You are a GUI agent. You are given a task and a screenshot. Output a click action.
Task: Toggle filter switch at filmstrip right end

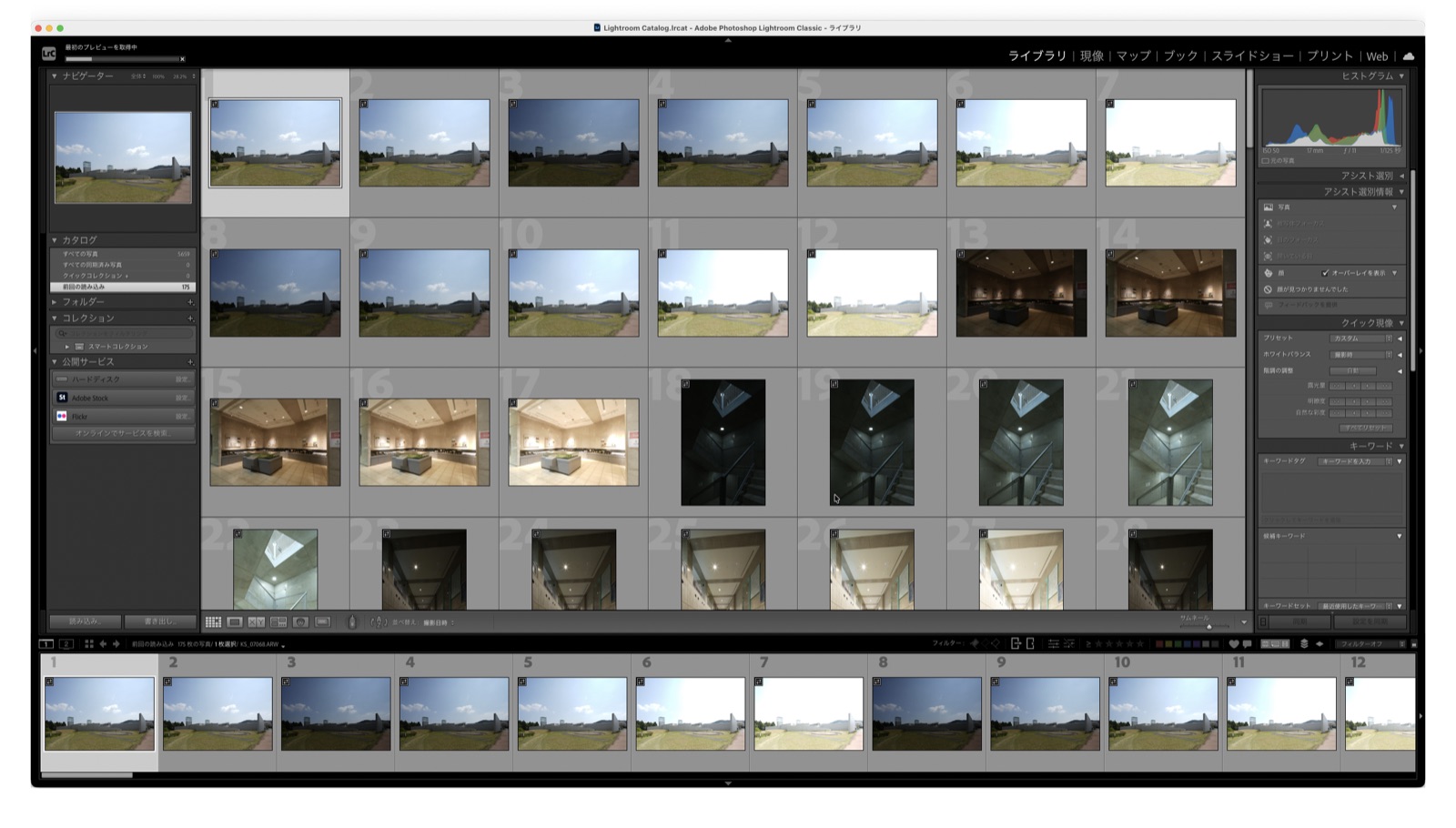click(x=1413, y=644)
